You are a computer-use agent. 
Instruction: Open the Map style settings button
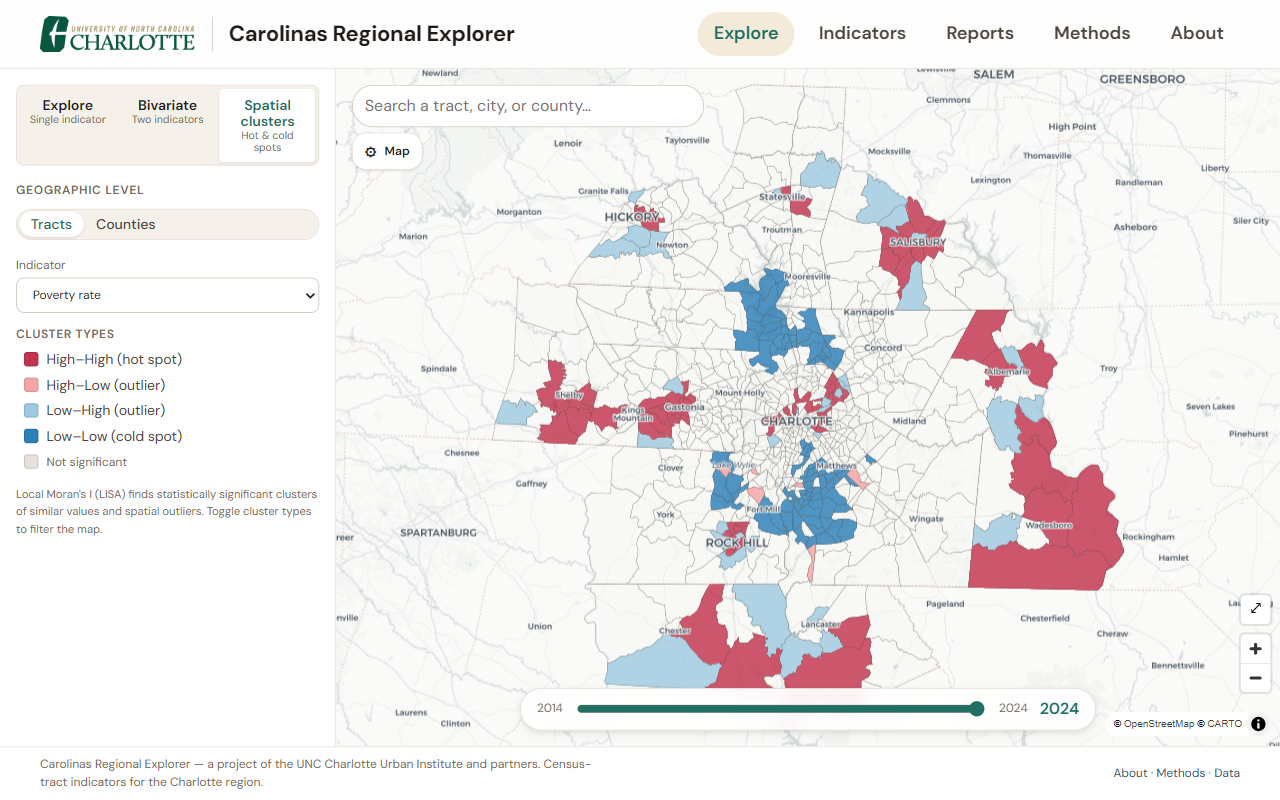[387, 152]
